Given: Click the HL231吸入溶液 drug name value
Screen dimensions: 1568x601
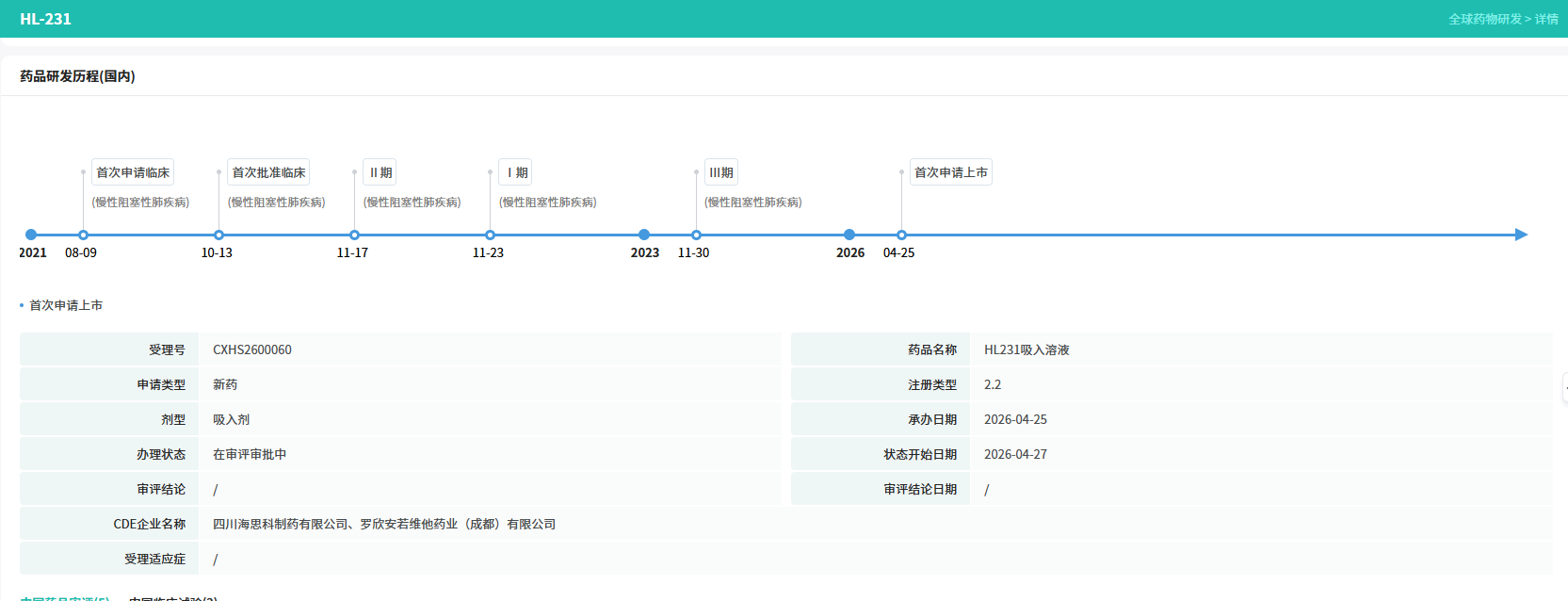Looking at the screenshot, I should point(1026,349).
